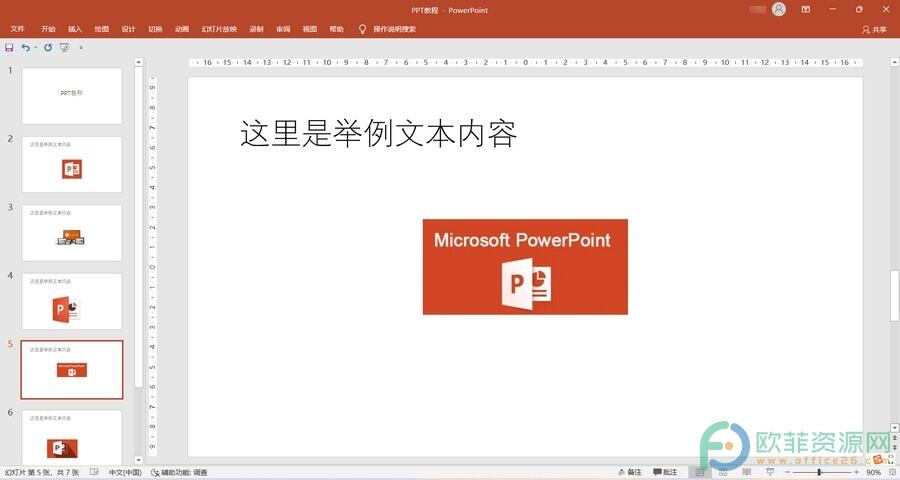Click 幻灯片 第5张，共7张 in status bar
This screenshot has width=900, height=480.
click(x=42, y=472)
